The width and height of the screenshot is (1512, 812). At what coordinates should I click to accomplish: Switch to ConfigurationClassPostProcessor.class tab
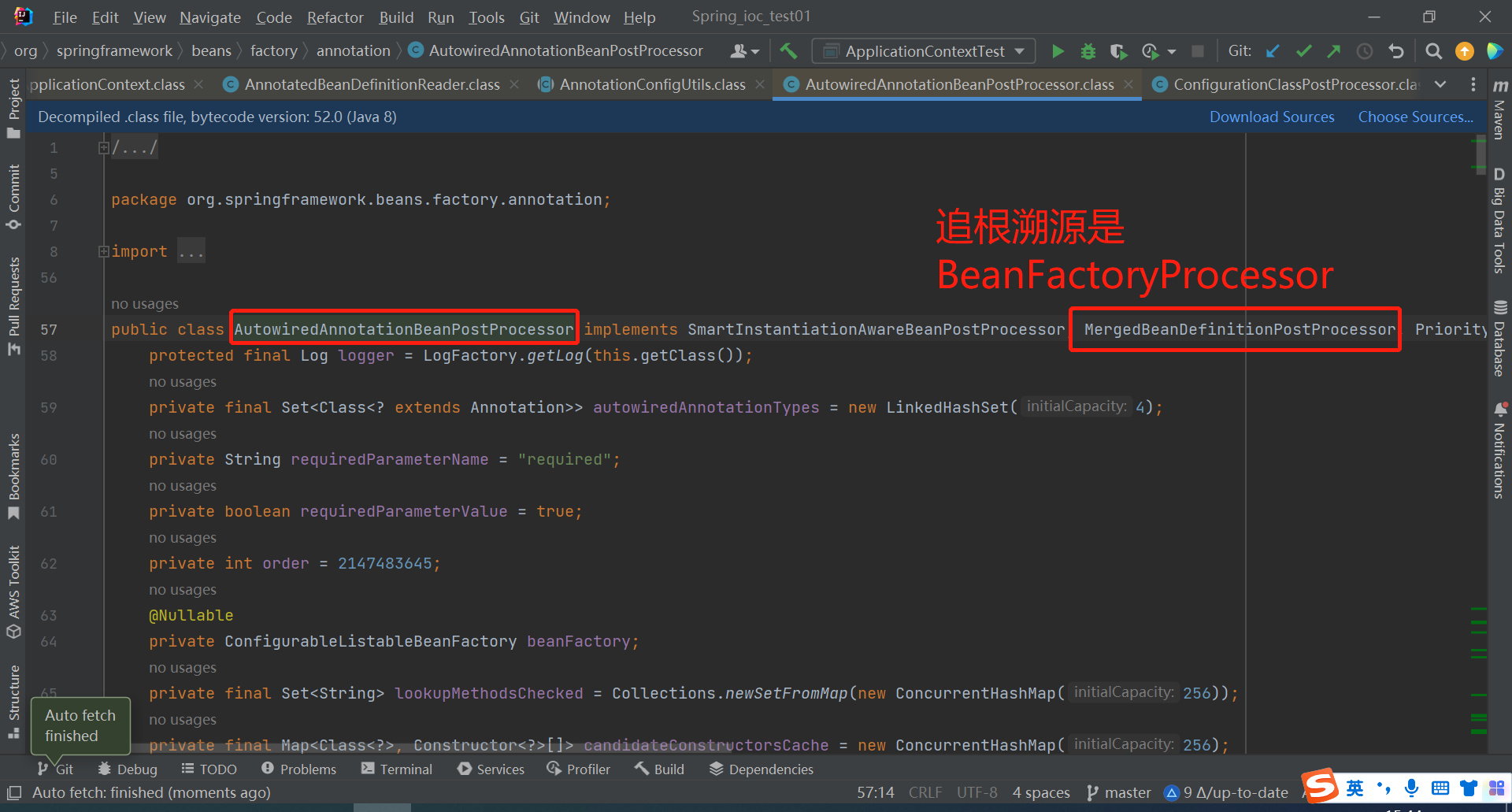[1295, 84]
